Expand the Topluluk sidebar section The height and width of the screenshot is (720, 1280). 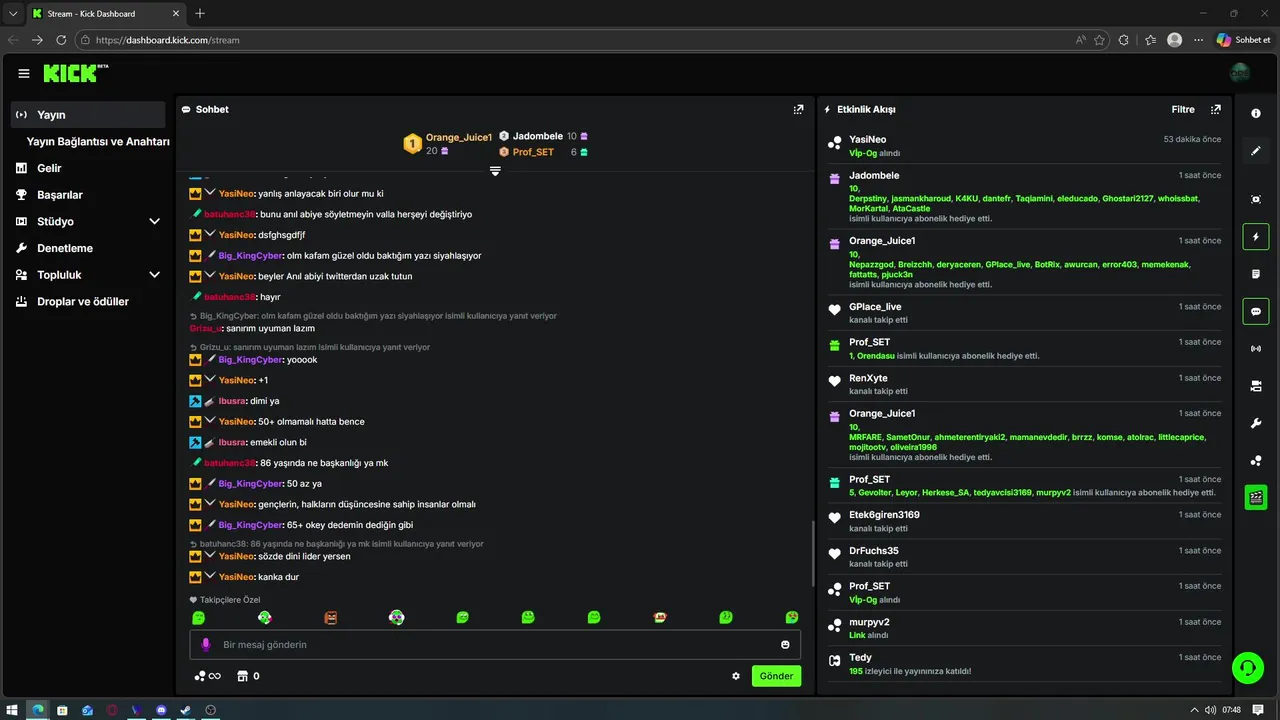click(154, 274)
